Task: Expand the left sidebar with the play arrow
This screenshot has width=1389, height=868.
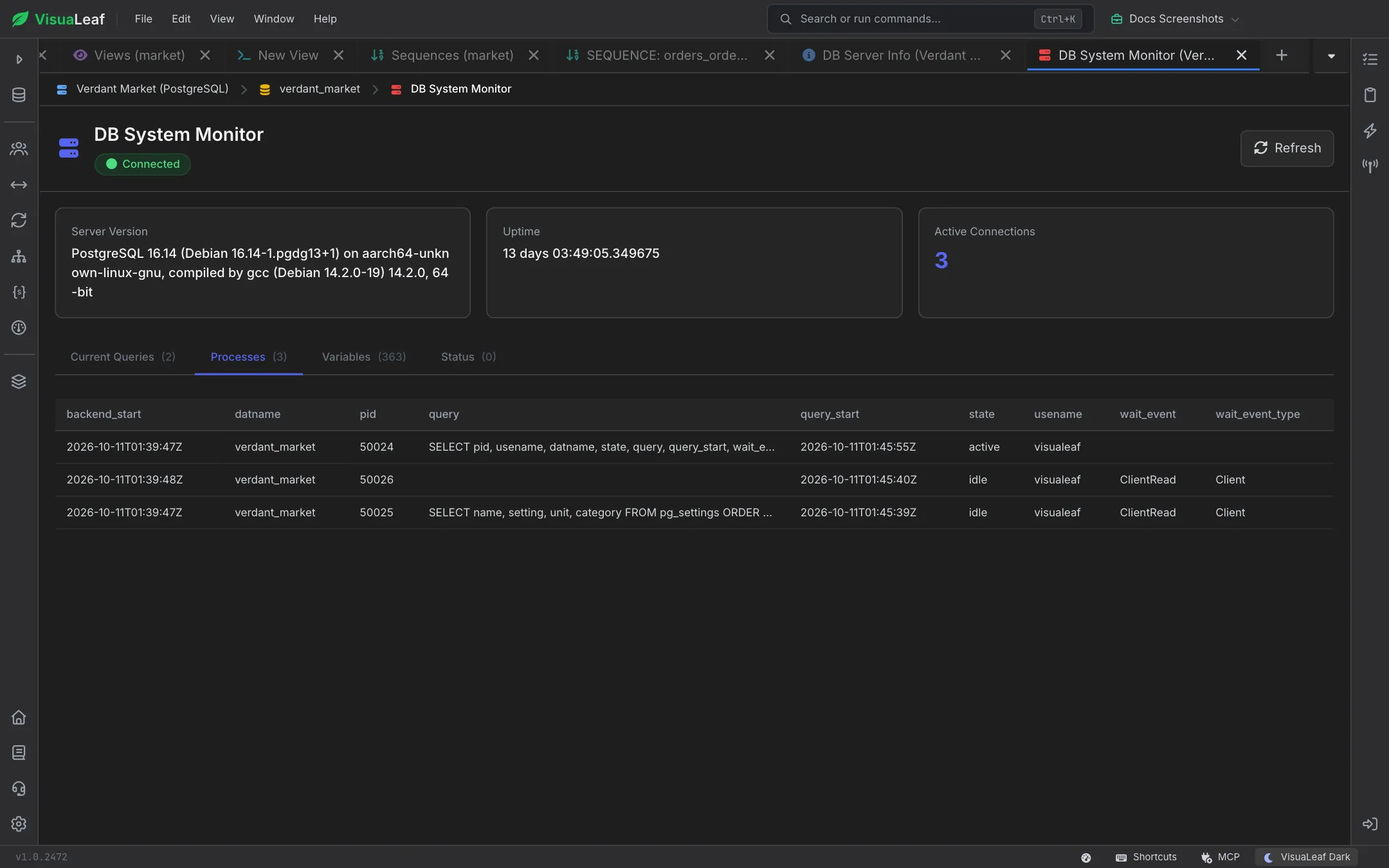Action: (19, 59)
